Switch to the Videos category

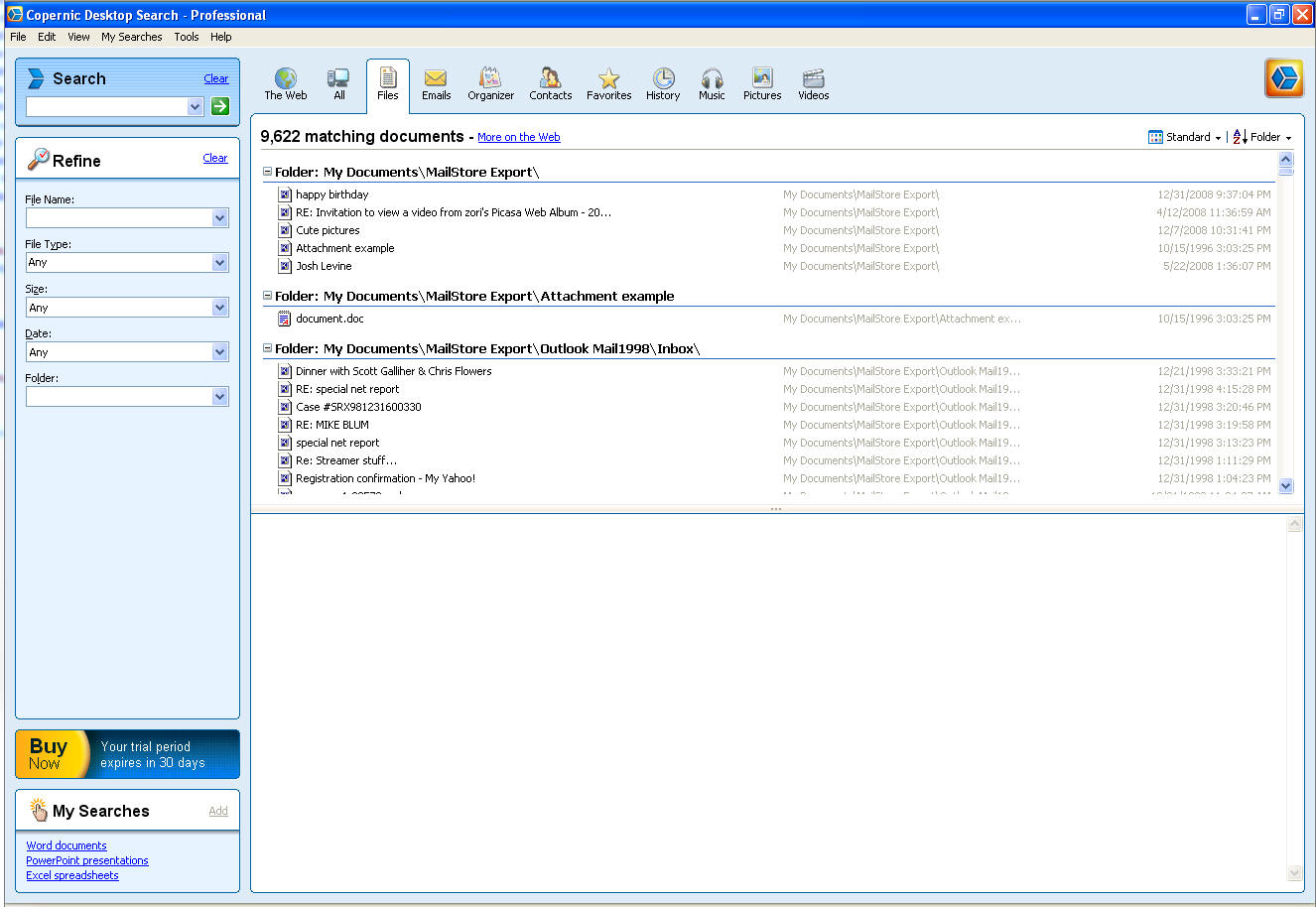(813, 83)
